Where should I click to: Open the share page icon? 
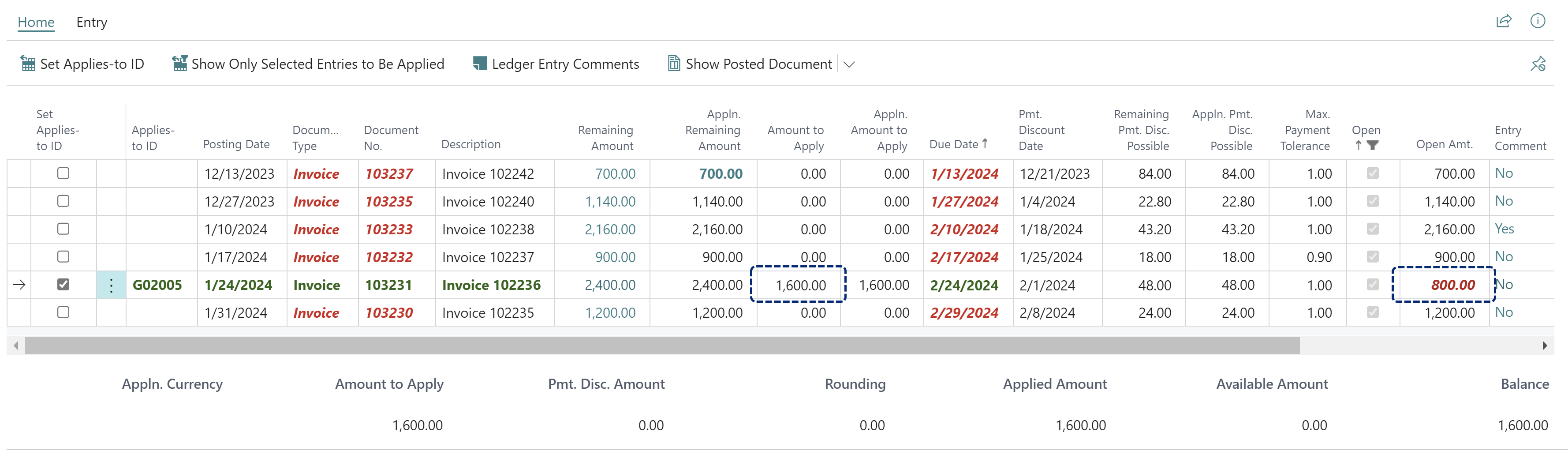point(1504,21)
